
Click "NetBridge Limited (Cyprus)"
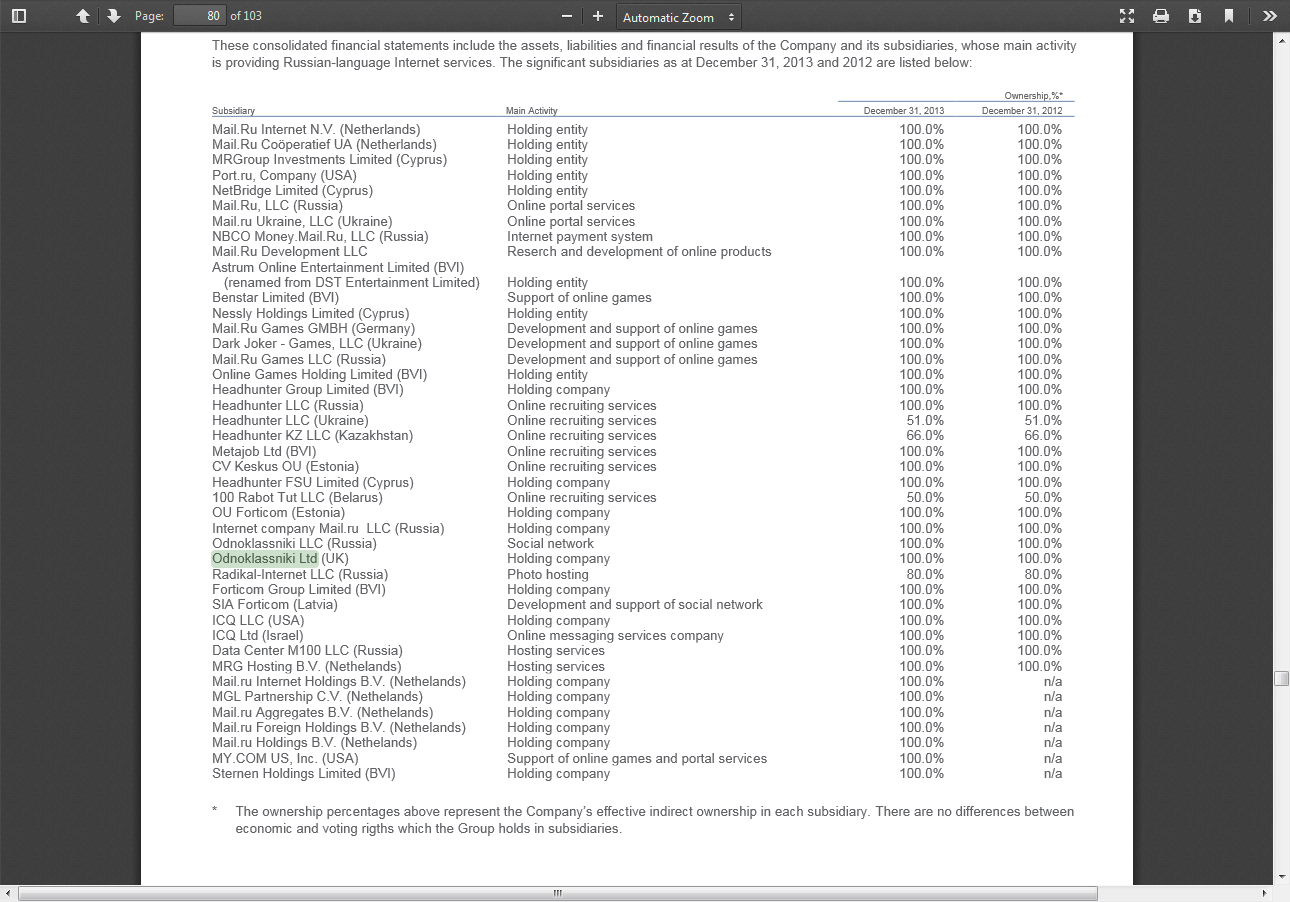point(292,191)
